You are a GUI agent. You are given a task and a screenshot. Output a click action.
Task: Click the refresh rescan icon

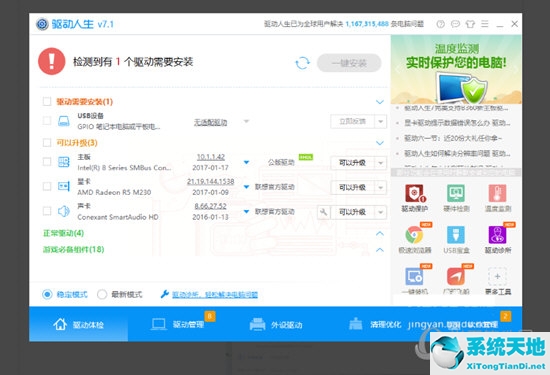pos(302,63)
